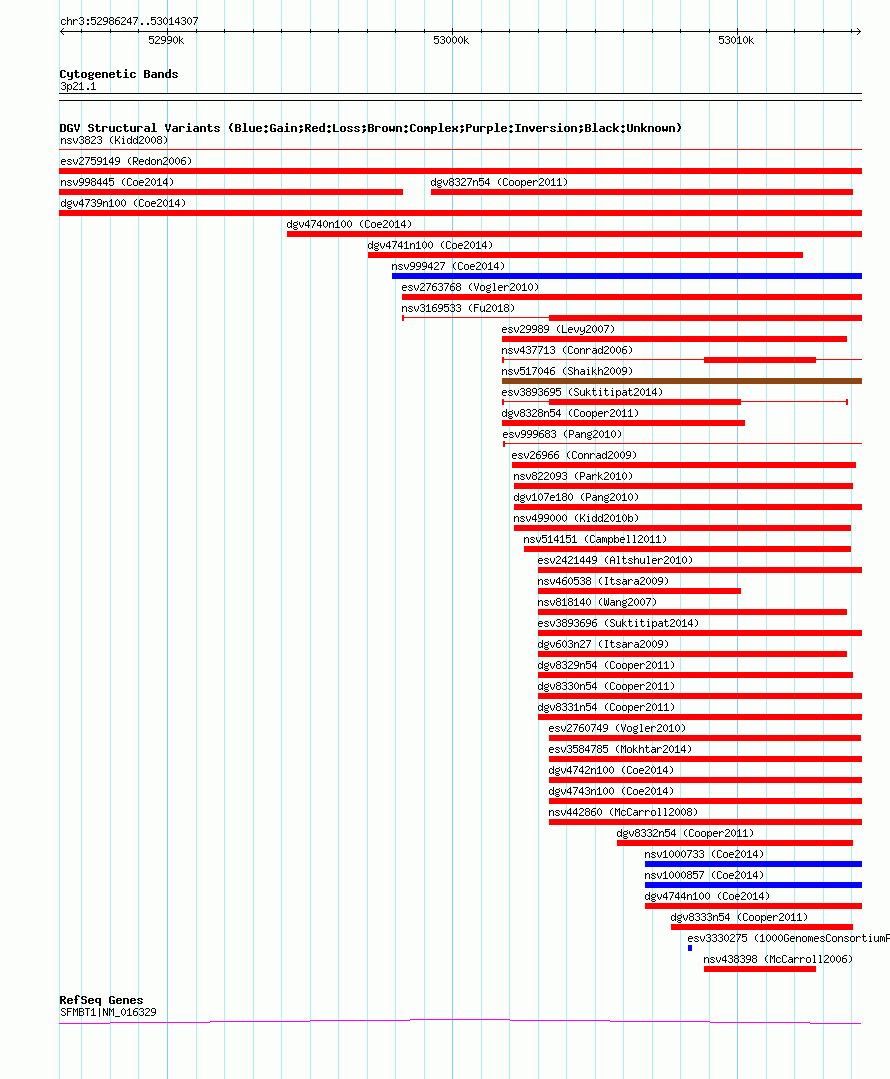Image resolution: width=890 pixels, height=1079 pixels.
Task: Click the Cytogenetic Bands track title
Action: tap(119, 74)
